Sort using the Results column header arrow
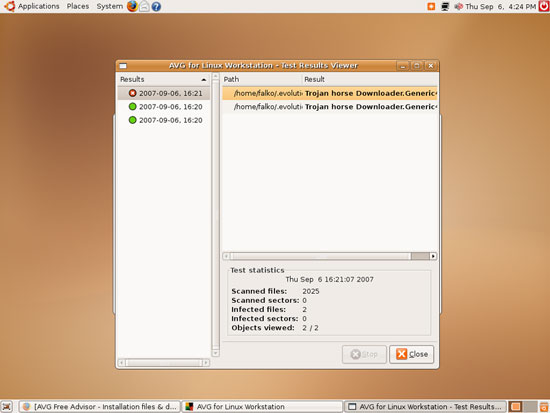550x413 pixels. tap(203, 80)
